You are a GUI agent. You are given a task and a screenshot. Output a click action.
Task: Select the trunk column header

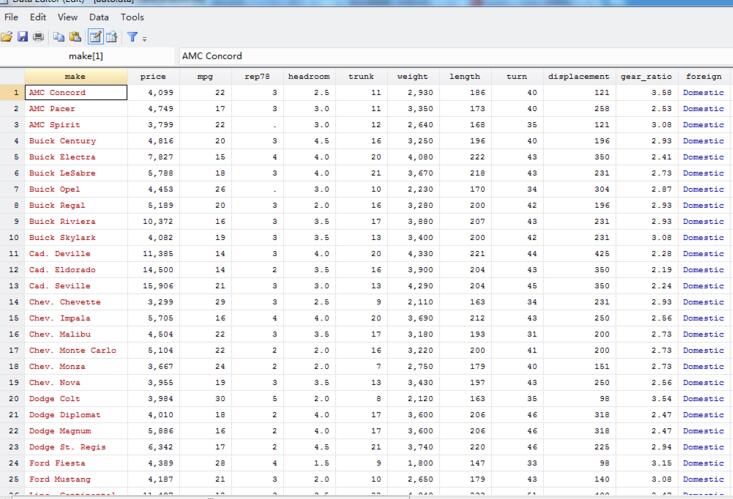(361, 76)
